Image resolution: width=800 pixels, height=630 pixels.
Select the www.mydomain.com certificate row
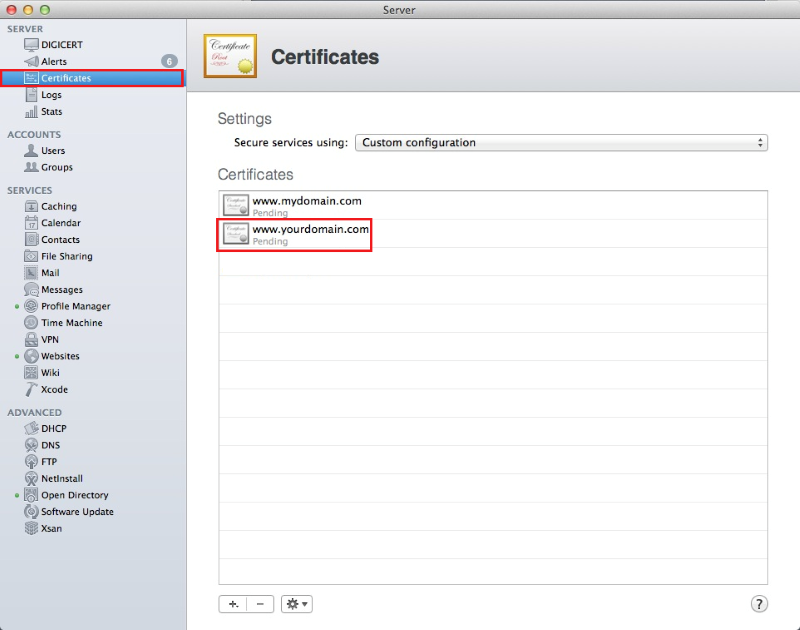click(493, 206)
